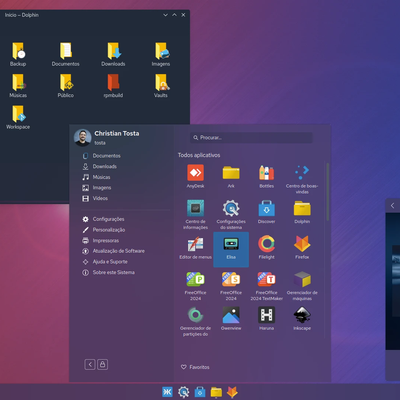Open Centro de informações

(195, 214)
